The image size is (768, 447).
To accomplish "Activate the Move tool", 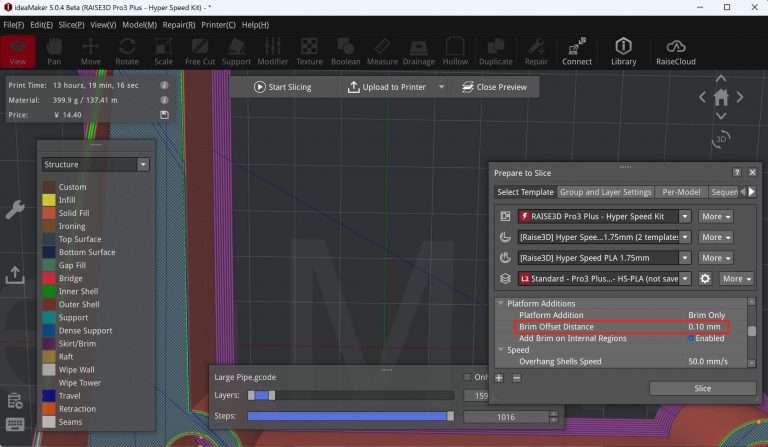I will point(91,52).
